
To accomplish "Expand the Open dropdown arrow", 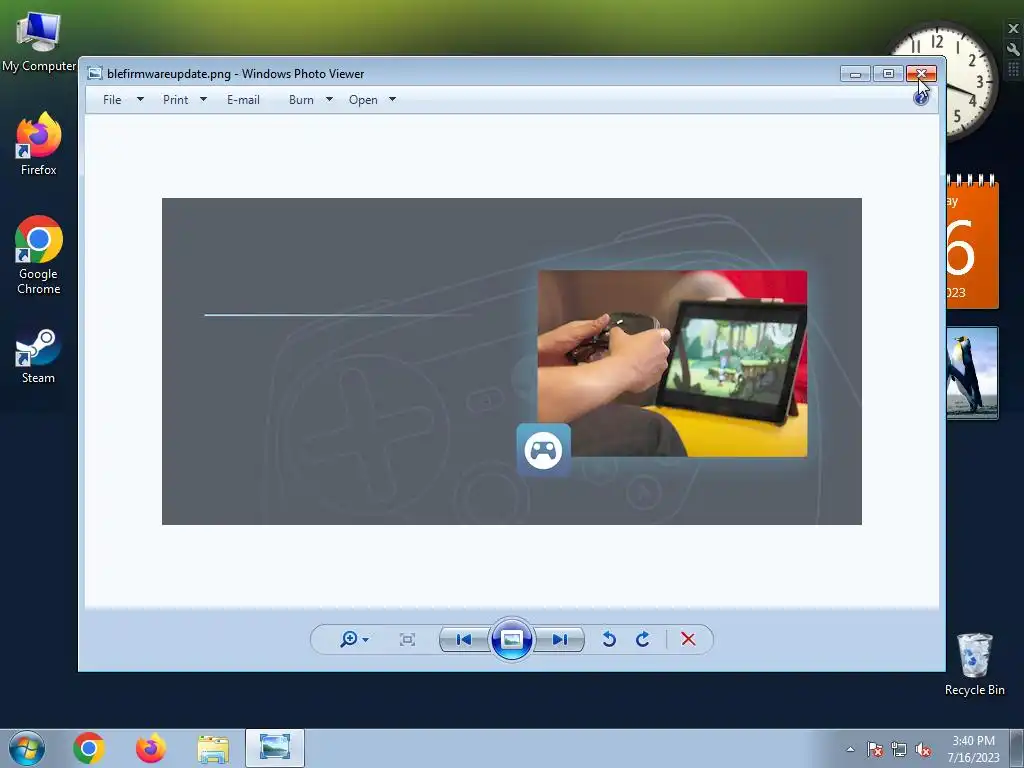I will click(x=392, y=99).
